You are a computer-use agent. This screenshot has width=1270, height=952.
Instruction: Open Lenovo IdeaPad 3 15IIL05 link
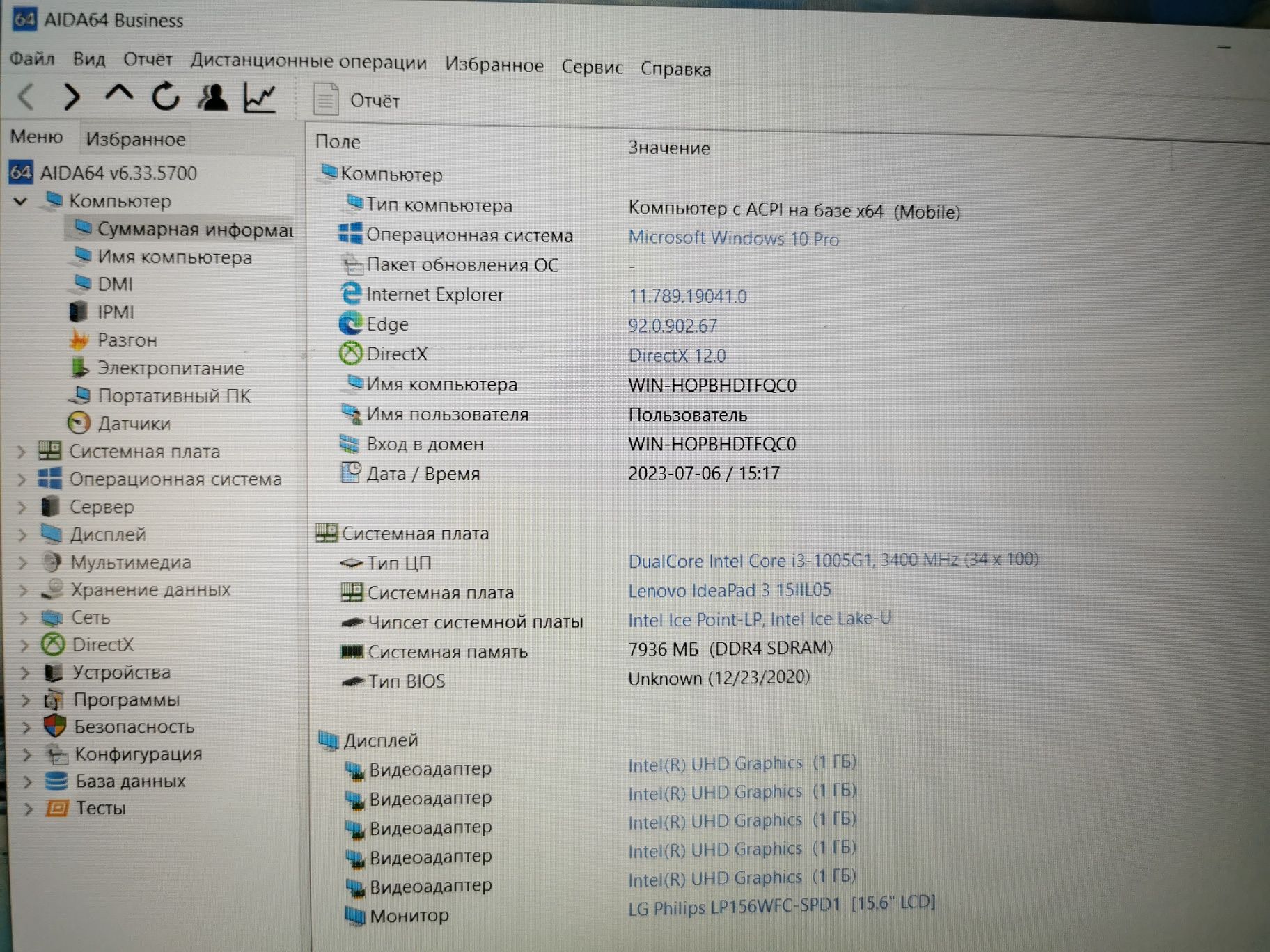[729, 590]
